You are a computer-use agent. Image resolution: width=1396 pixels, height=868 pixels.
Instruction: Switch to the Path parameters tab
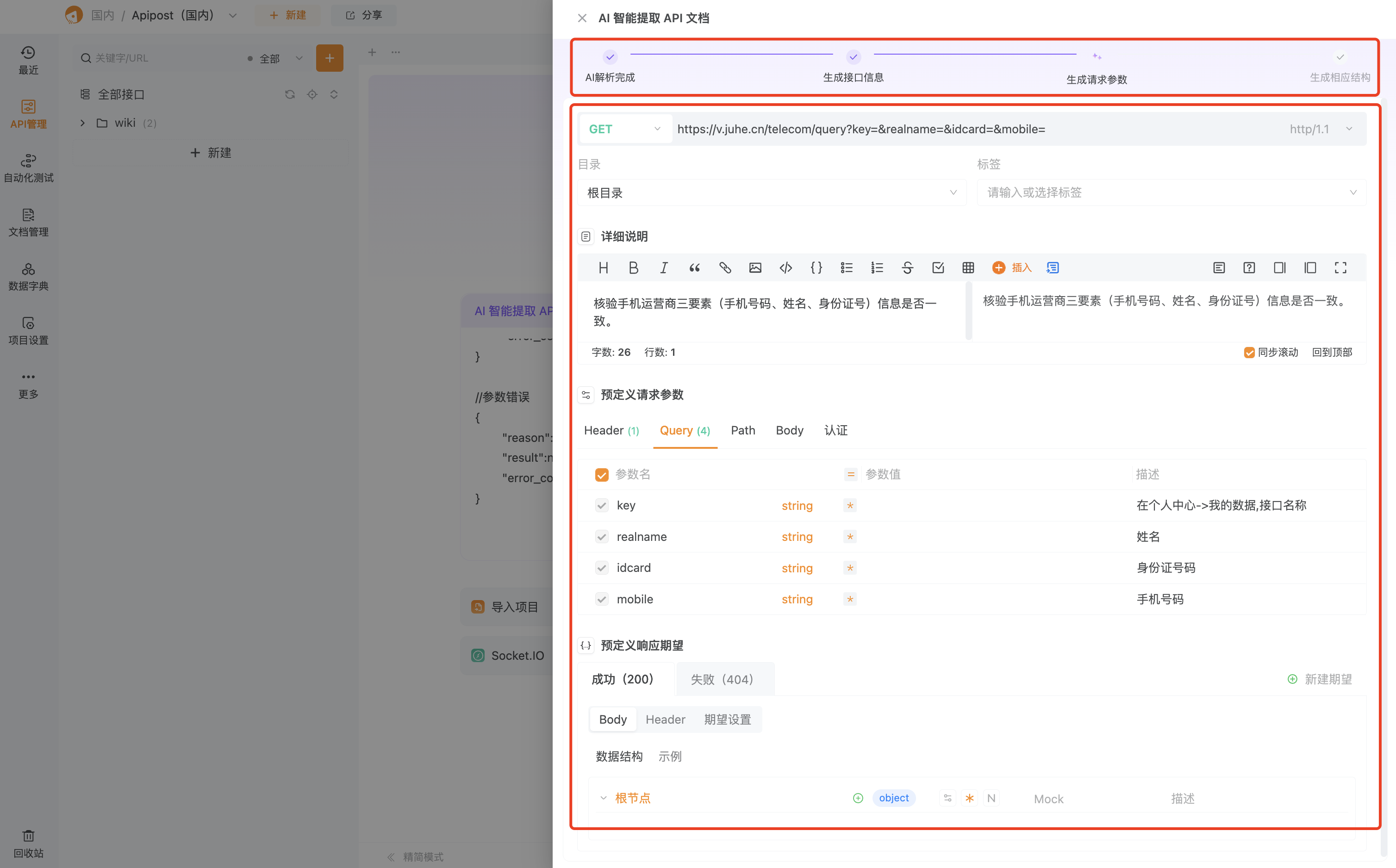coord(742,430)
